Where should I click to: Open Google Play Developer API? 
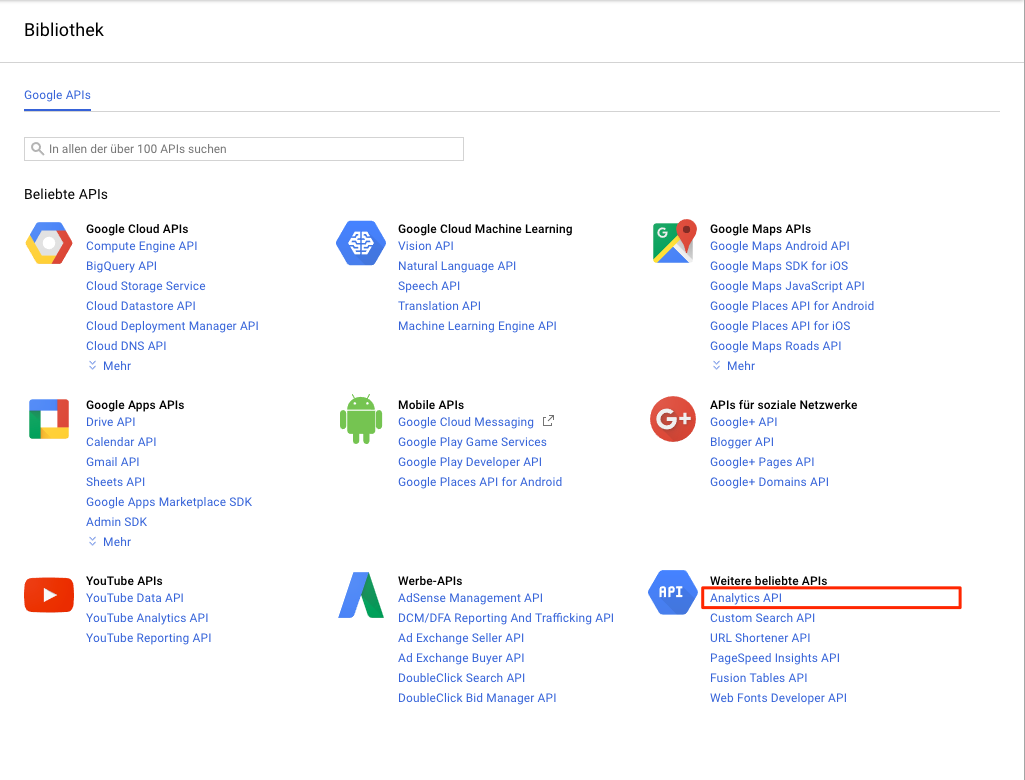tap(470, 462)
